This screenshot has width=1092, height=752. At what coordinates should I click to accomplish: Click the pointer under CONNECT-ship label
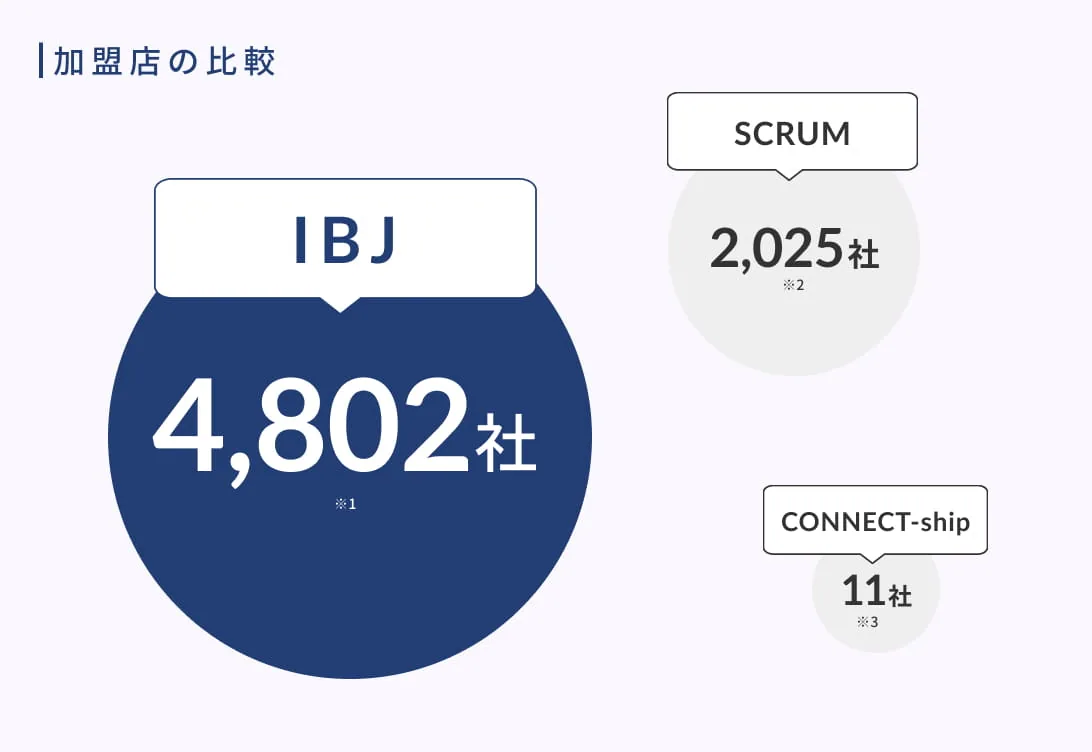871,558
